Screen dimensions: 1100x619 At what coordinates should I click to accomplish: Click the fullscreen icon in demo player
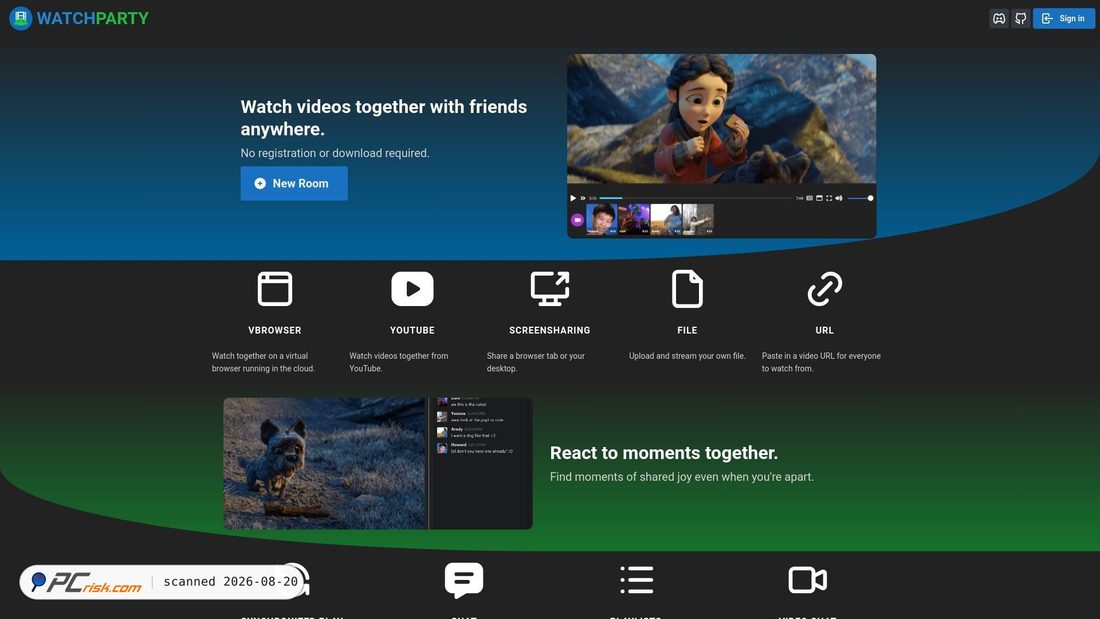coord(829,198)
